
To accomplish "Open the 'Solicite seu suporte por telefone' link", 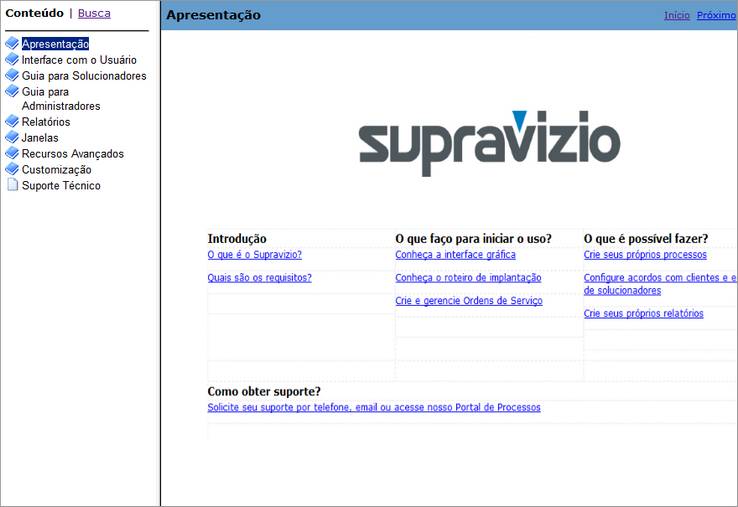I will [x=374, y=407].
